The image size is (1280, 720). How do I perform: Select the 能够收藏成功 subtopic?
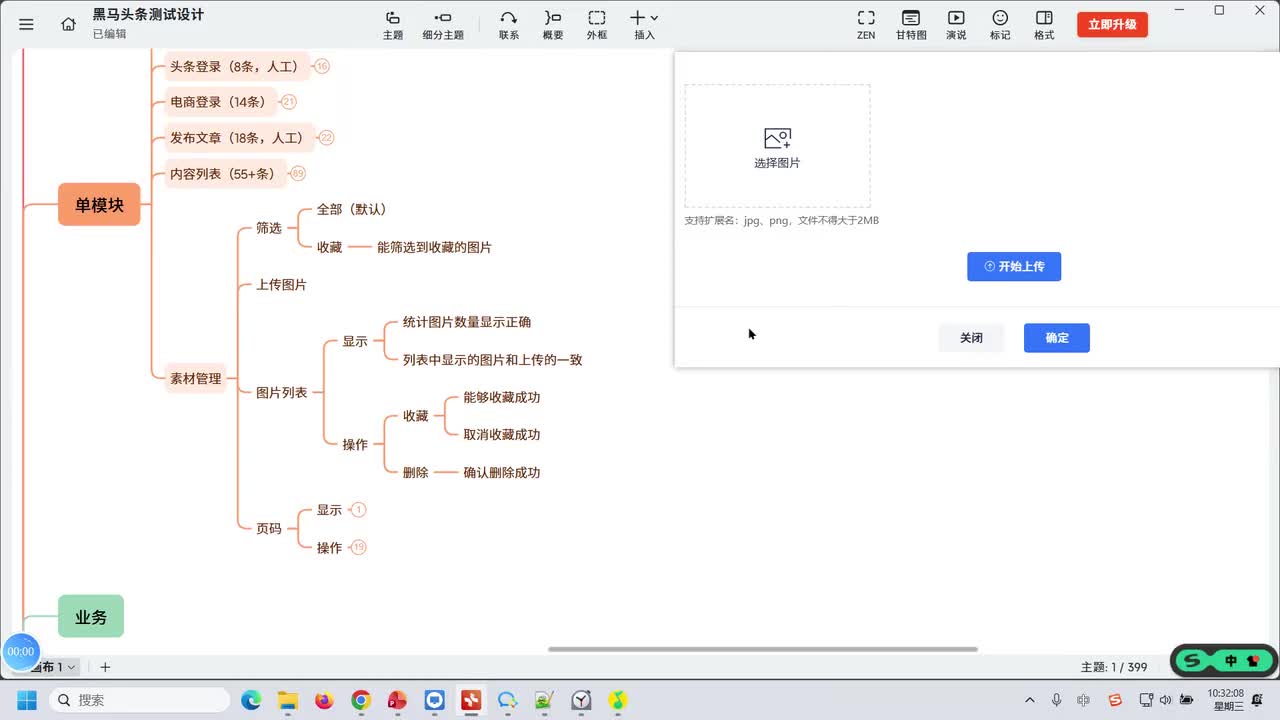point(501,397)
